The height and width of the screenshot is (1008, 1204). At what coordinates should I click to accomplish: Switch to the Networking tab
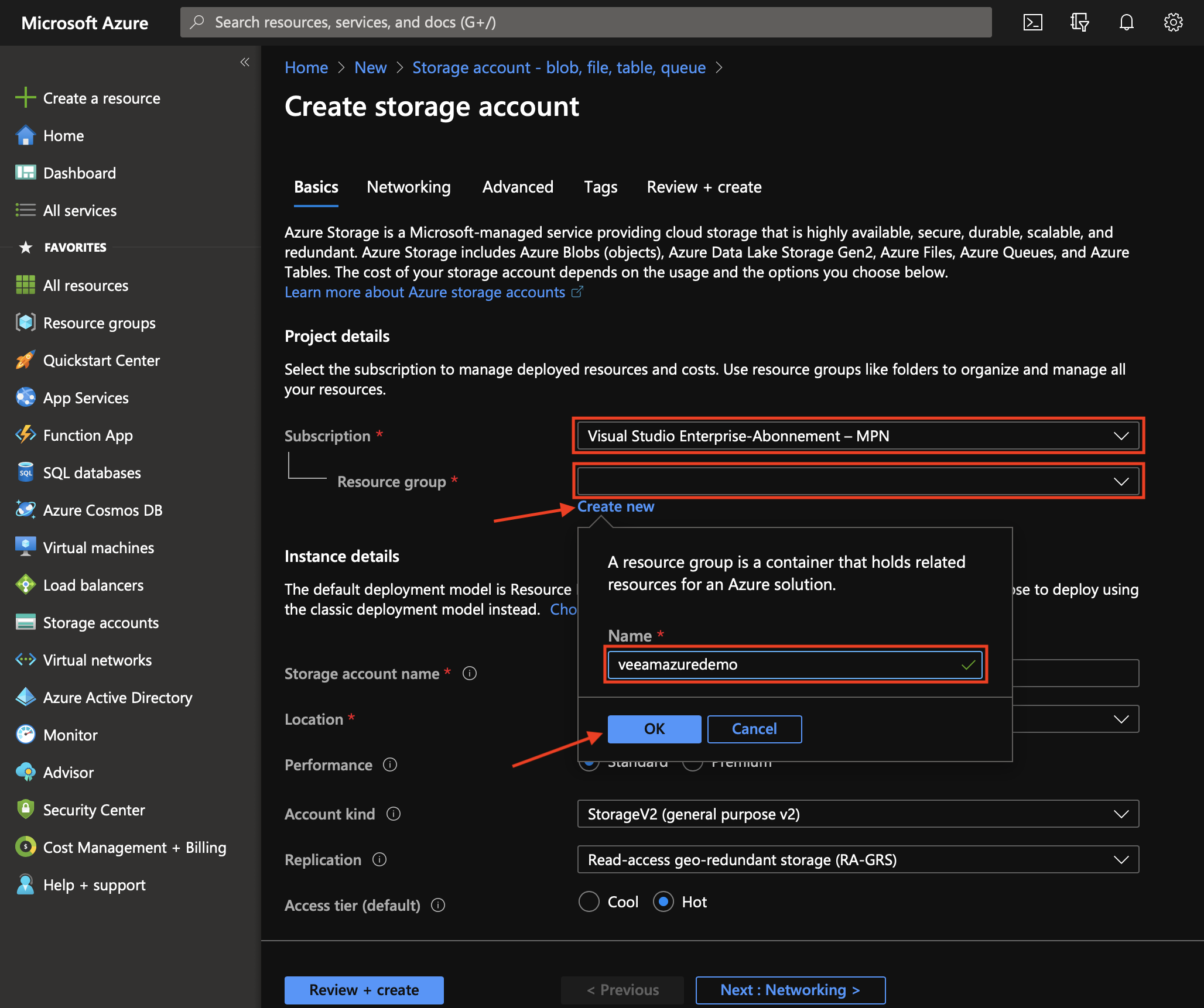point(409,187)
